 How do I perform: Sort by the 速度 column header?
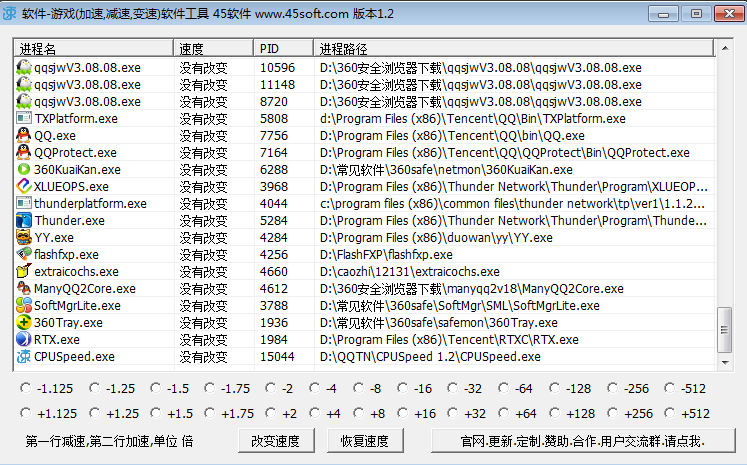[x=213, y=49]
